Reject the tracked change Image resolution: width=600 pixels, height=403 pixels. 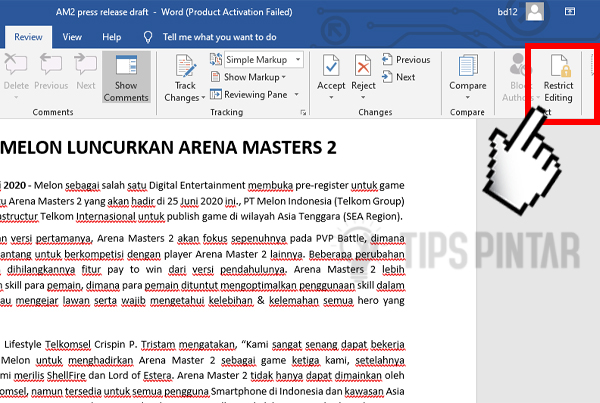(x=363, y=72)
